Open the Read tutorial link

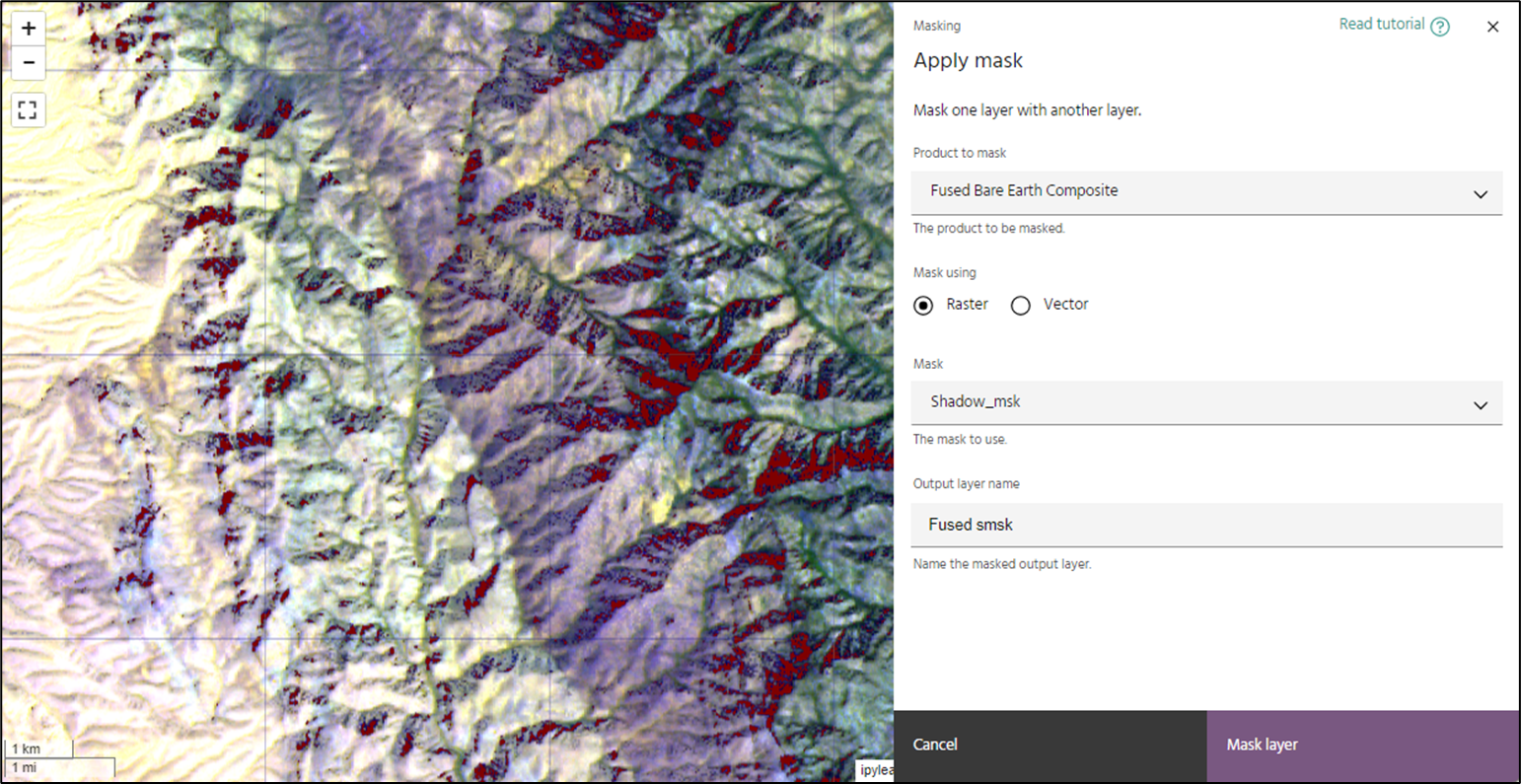1381,25
